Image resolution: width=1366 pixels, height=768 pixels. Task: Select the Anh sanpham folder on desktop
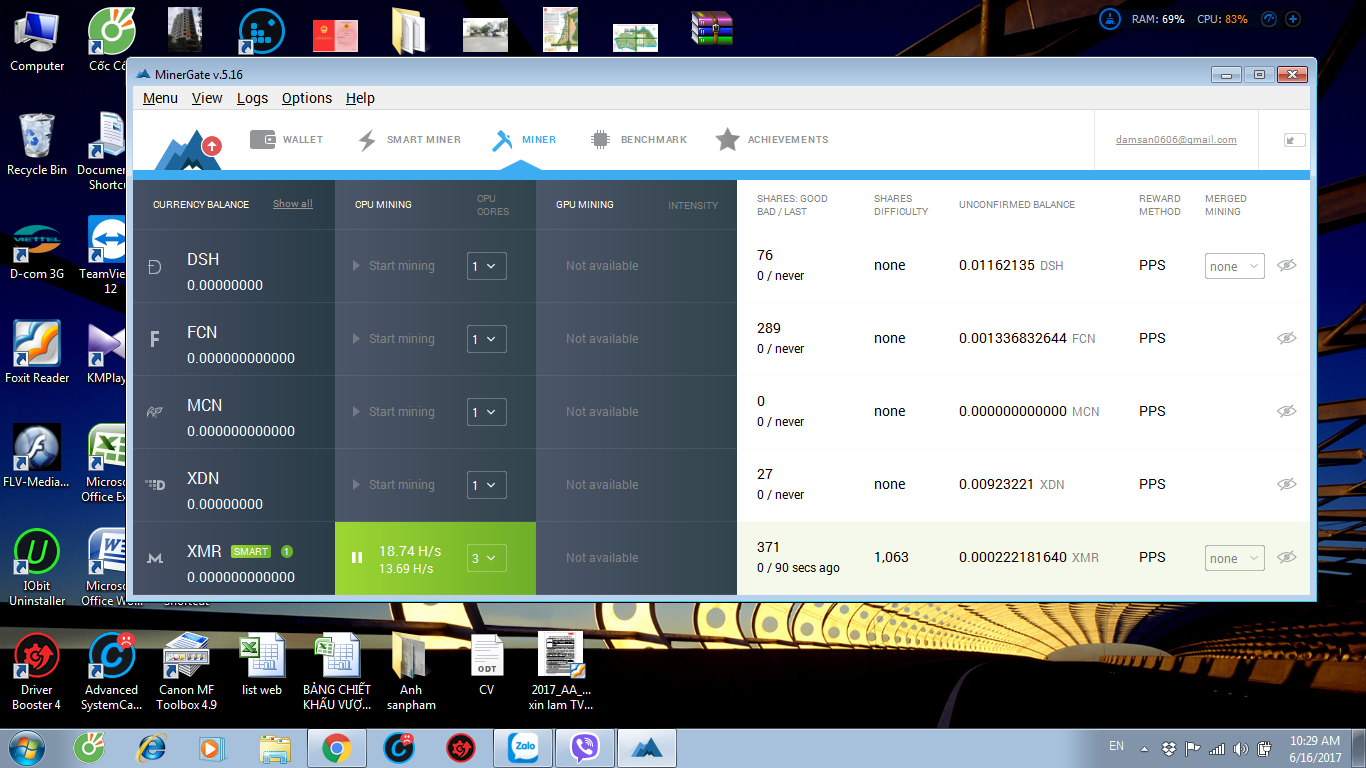[411, 672]
